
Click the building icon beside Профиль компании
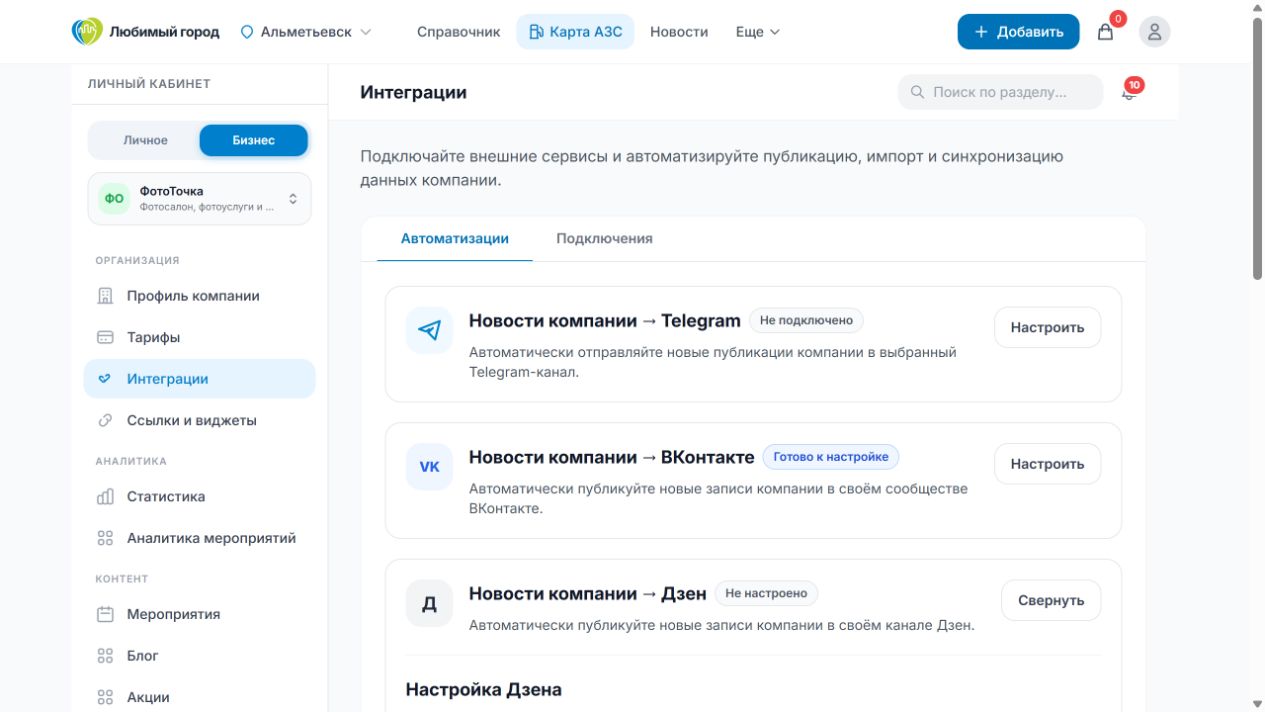pyautogui.click(x=105, y=296)
